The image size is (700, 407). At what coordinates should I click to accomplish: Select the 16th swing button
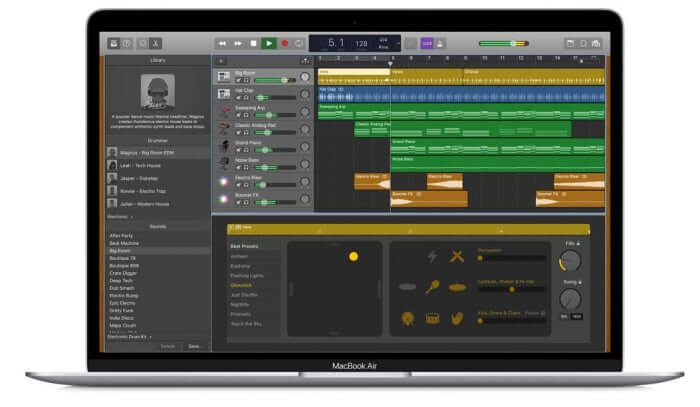pyautogui.click(x=577, y=316)
